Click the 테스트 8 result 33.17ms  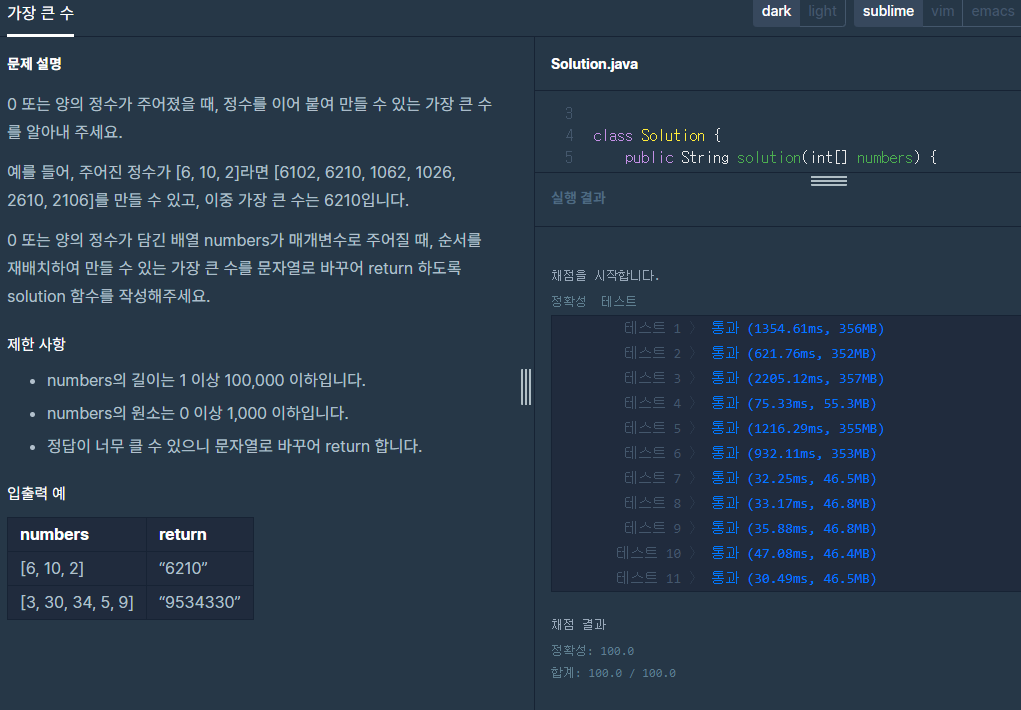click(794, 504)
